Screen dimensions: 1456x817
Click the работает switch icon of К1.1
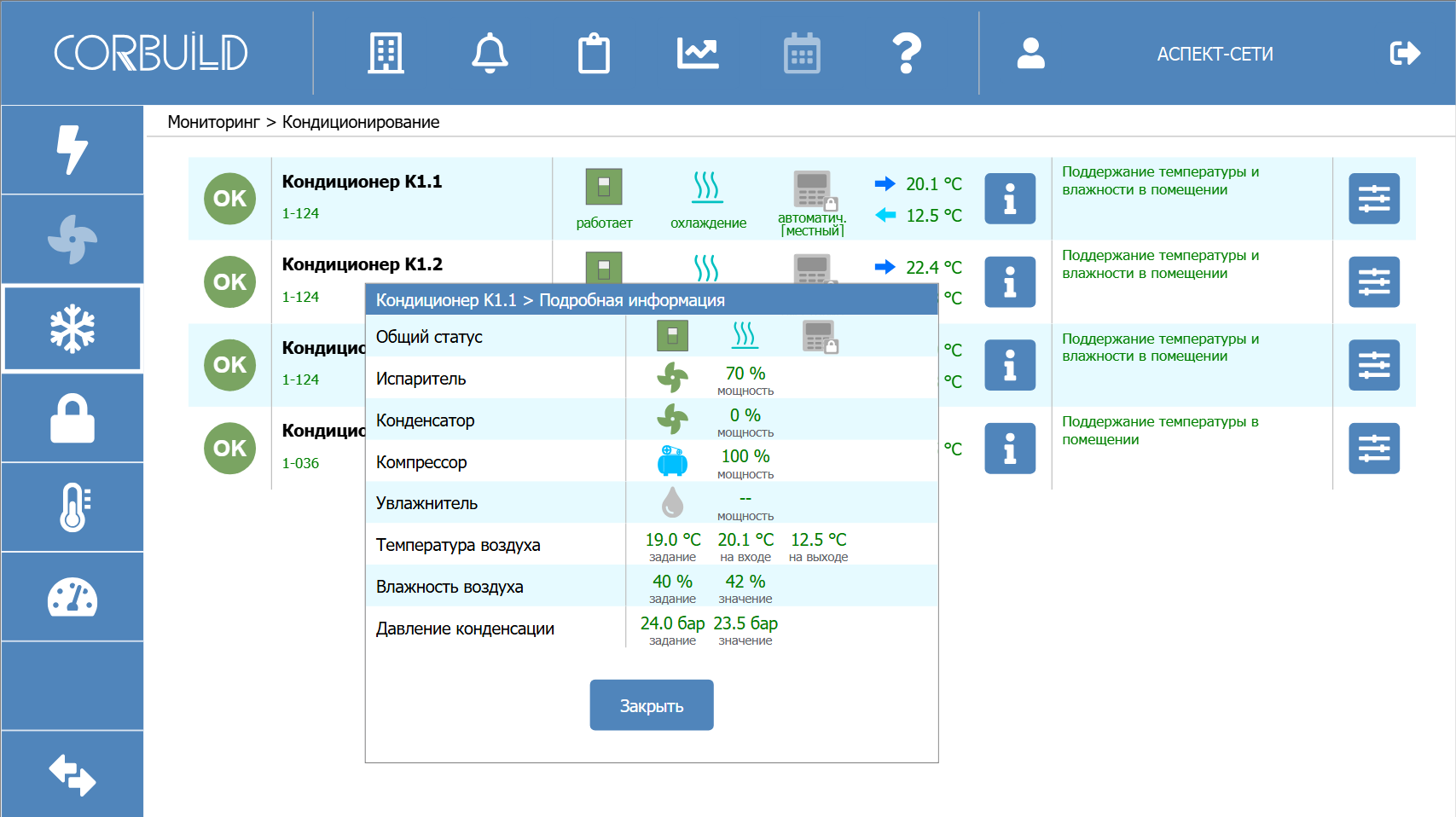pos(604,187)
